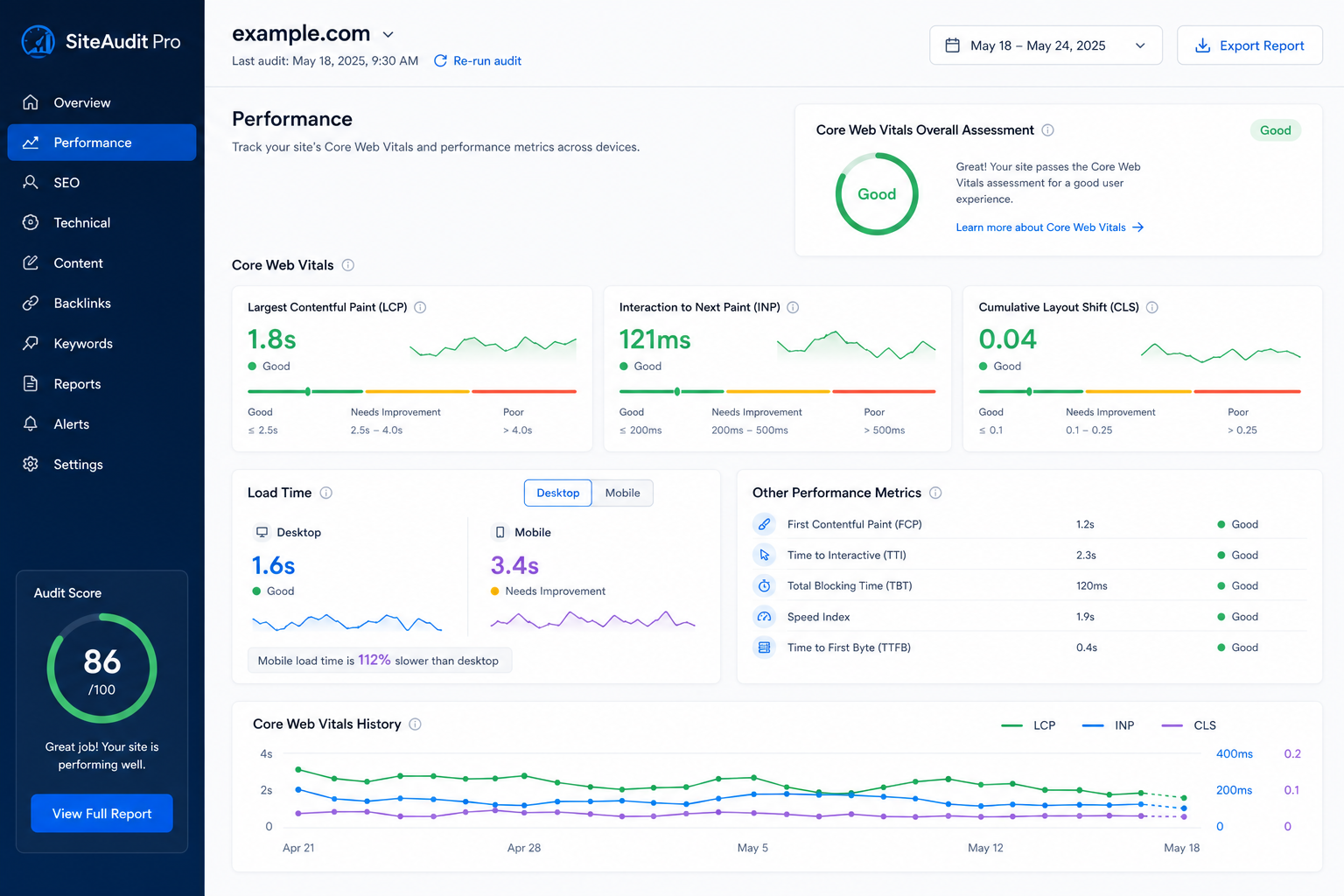Viewport: 1344px width, 896px height.
Task: Click the calendar icon in the date range picker
Action: pos(953,45)
